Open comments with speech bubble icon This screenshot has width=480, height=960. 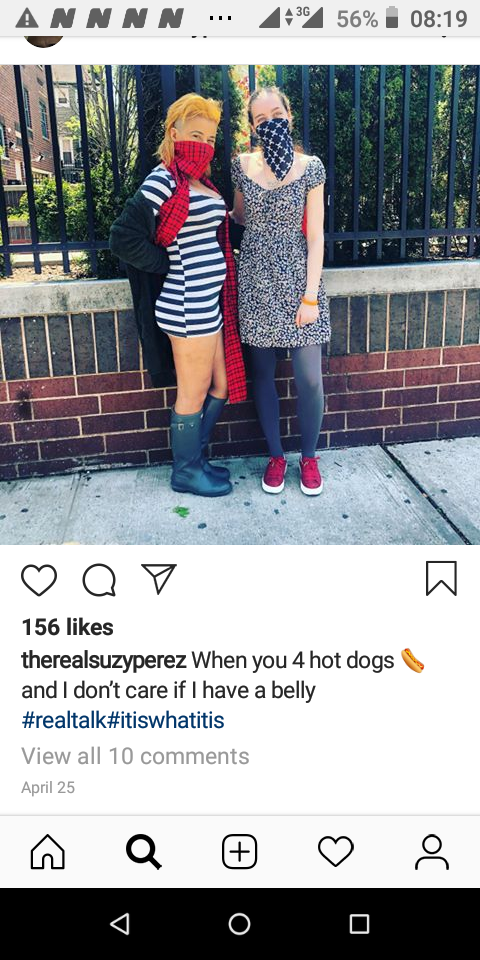point(99,579)
